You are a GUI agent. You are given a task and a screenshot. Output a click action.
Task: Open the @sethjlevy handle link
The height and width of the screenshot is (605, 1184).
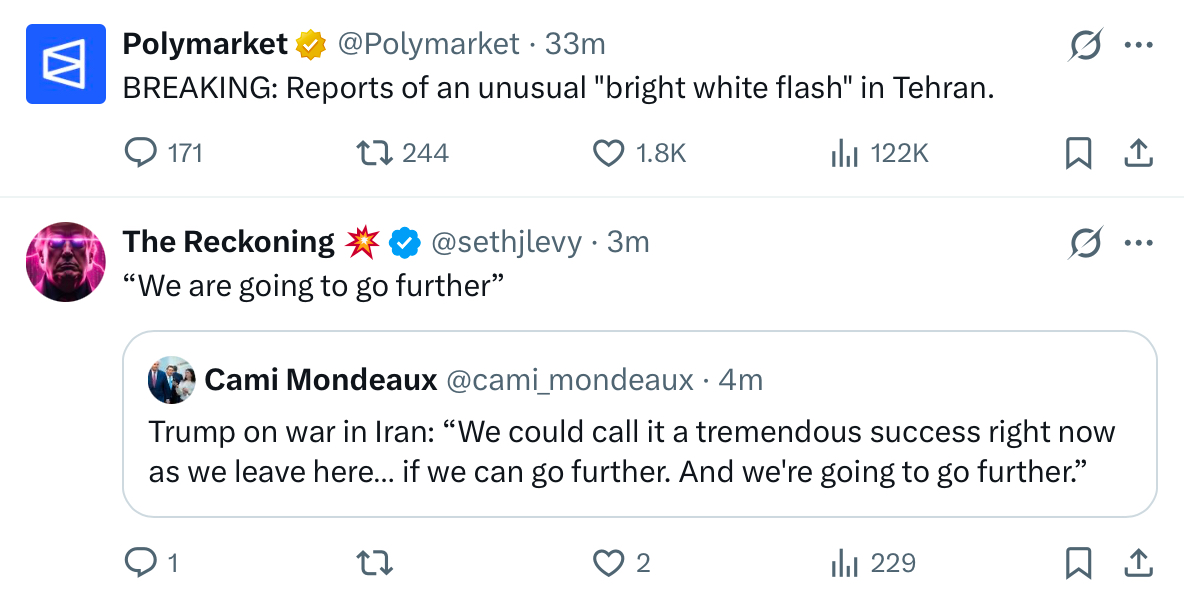505,242
